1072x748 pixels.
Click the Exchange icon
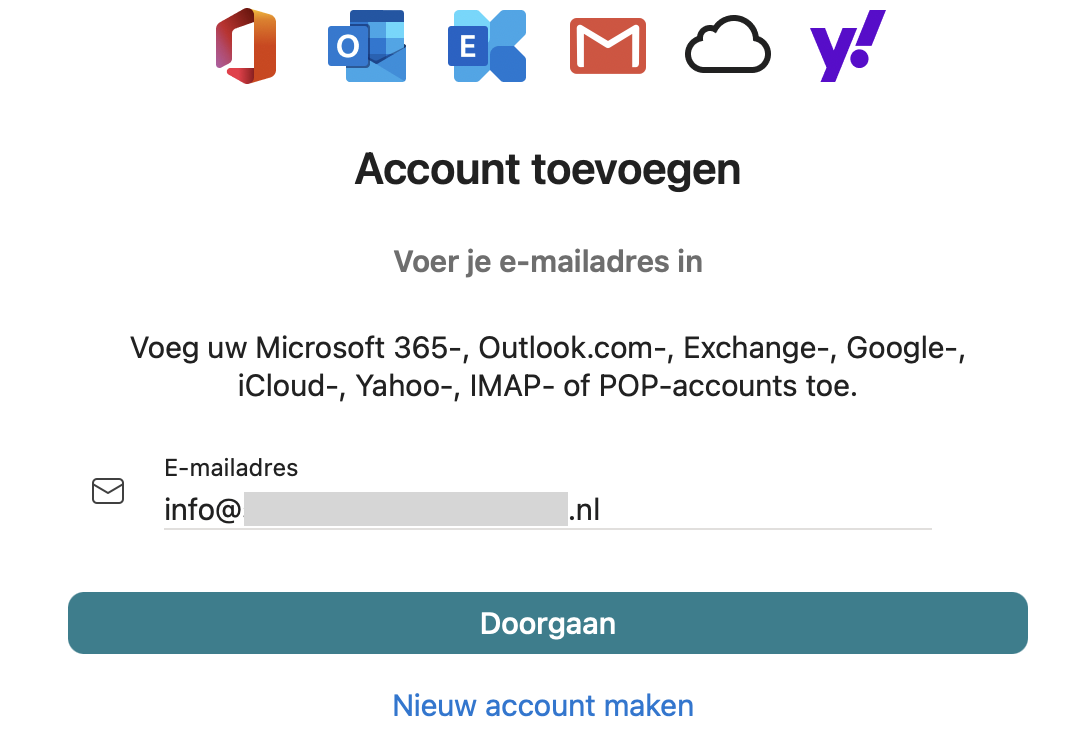point(487,46)
